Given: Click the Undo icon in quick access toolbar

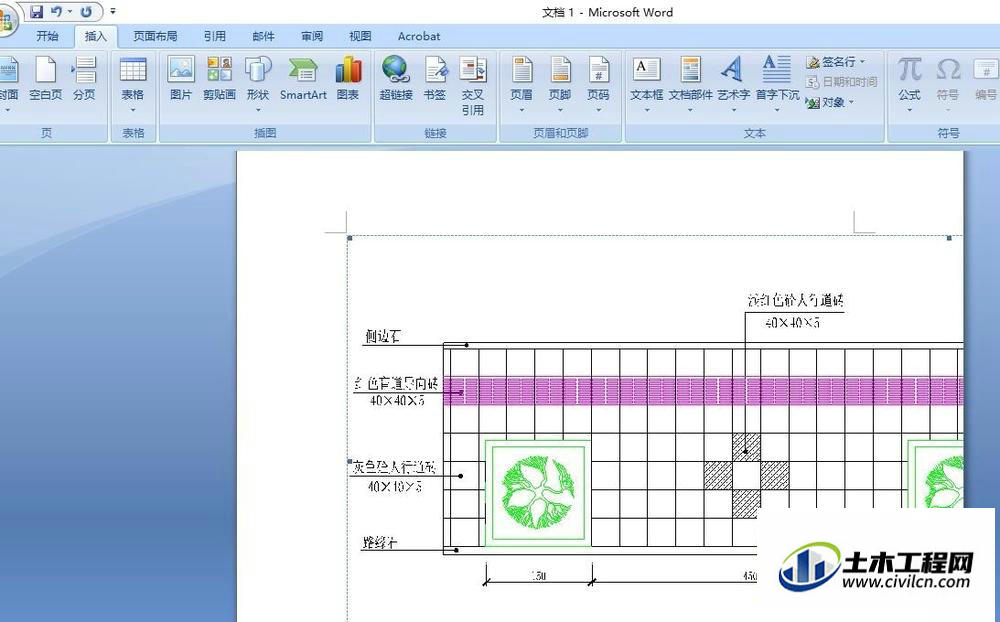Looking at the screenshot, I should click(57, 11).
